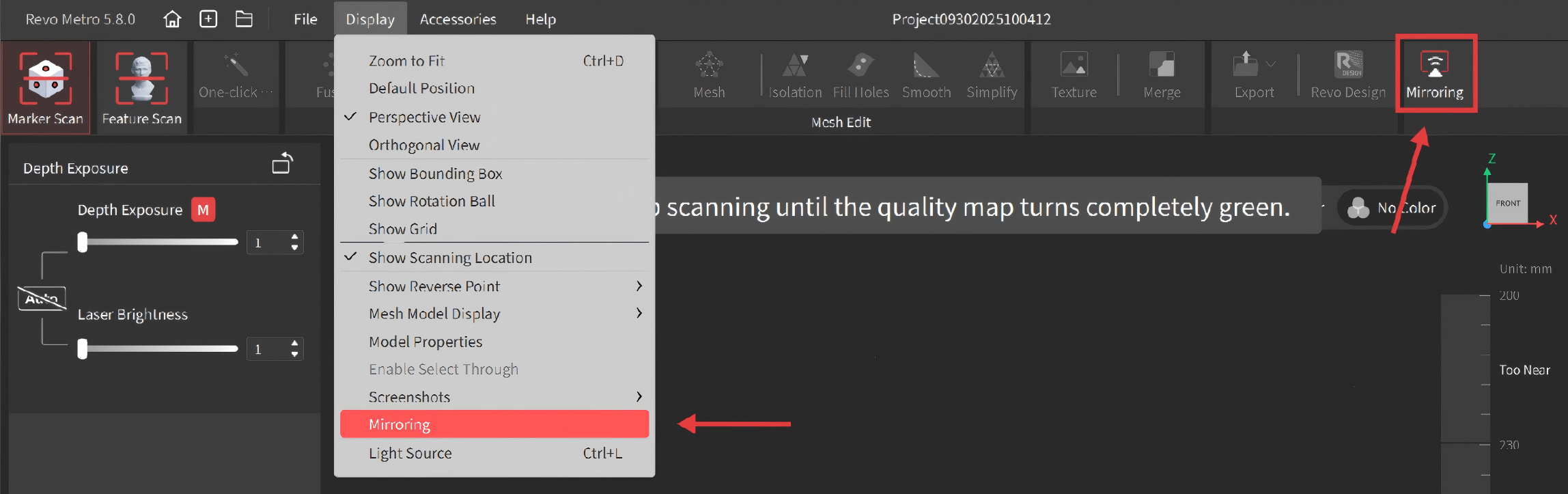Open the Accessories menu
Viewport: 1568px width, 494px height.
[458, 19]
